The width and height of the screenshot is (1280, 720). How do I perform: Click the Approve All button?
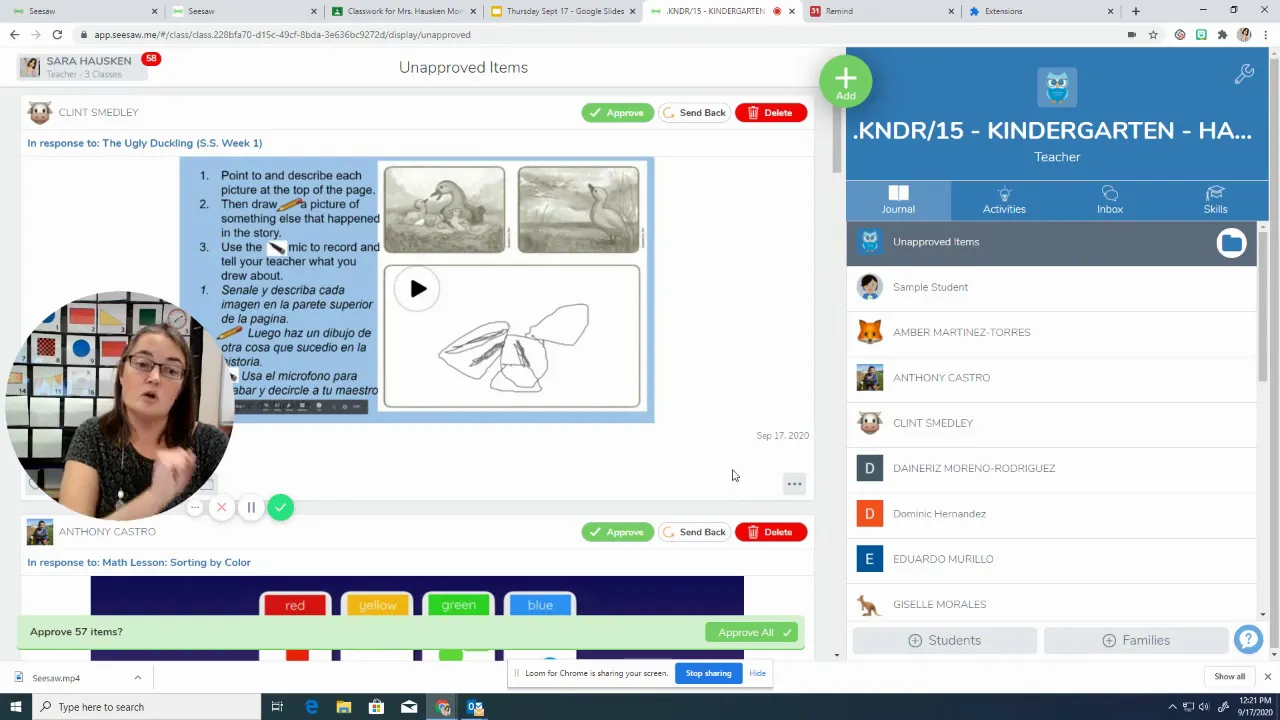pos(751,632)
